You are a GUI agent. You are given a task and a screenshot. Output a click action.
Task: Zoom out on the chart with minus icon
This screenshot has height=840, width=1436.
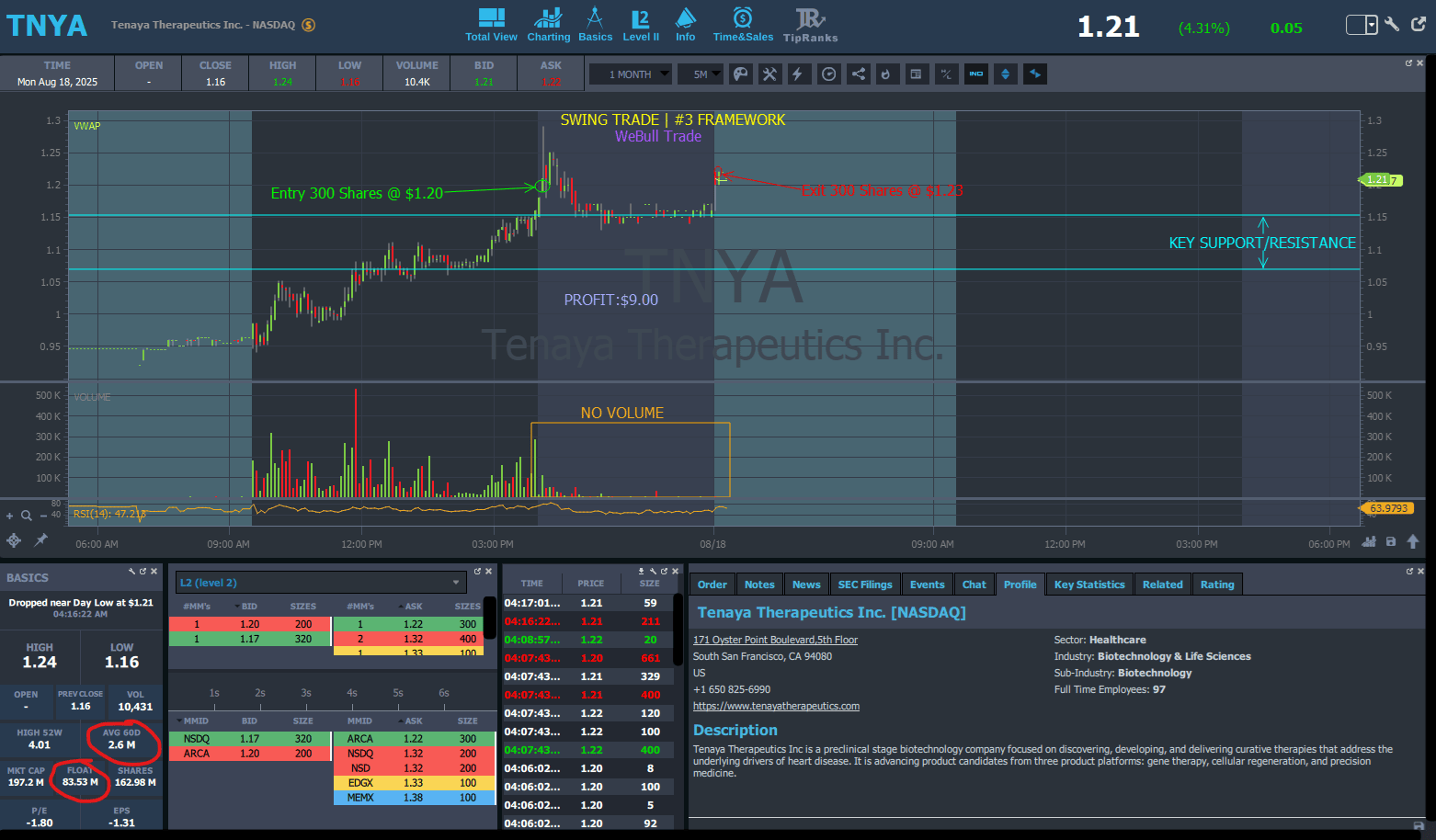tap(43, 516)
